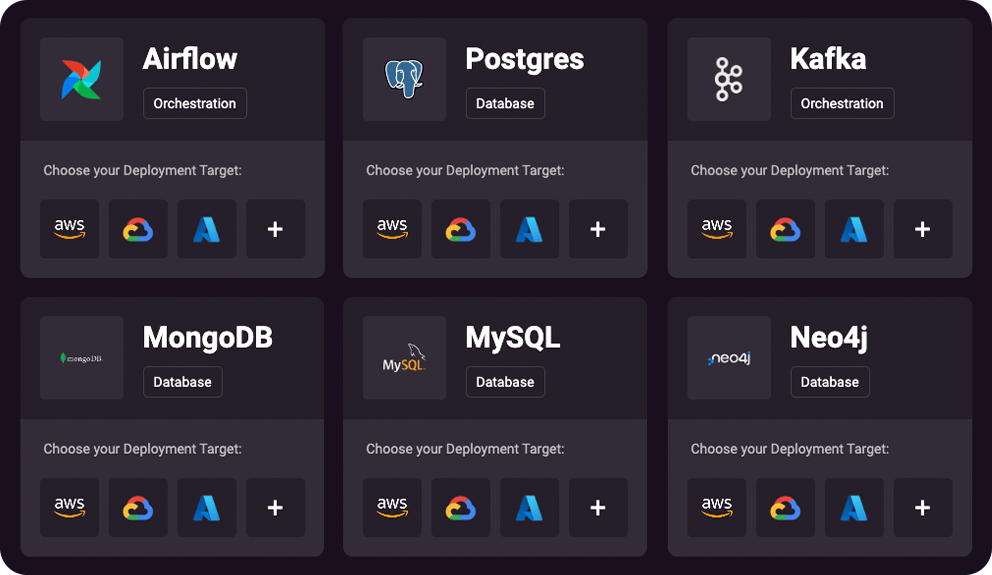992x575 pixels.
Task: Select AWS as MongoDB deployment target
Action: click(70, 507)
